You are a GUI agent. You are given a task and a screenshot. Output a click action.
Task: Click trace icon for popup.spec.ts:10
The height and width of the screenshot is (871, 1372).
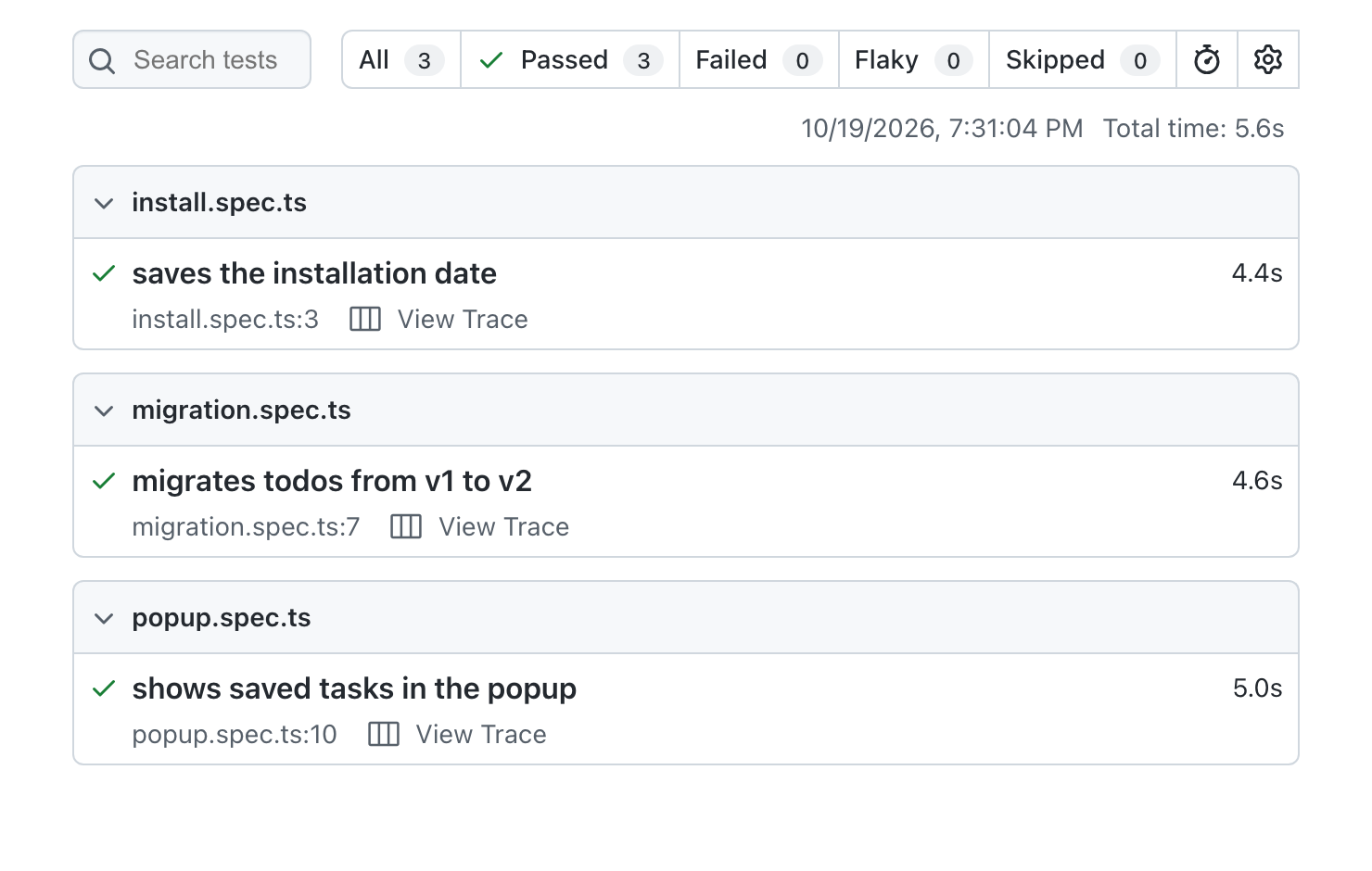tap(384, 735)
